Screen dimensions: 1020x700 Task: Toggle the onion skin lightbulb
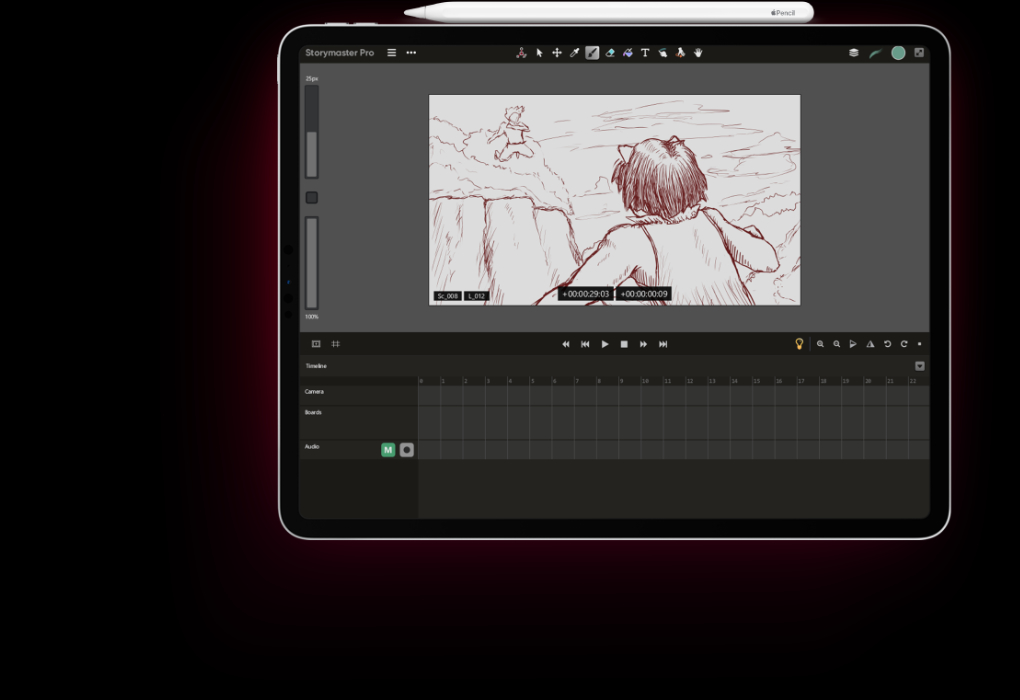tap(799, 344)
